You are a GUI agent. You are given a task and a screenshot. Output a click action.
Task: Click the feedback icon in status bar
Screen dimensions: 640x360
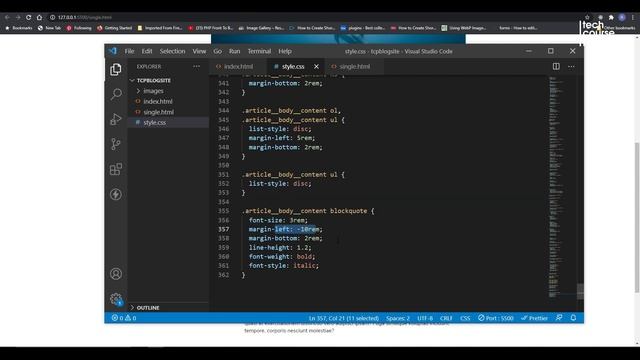(559, 318)
